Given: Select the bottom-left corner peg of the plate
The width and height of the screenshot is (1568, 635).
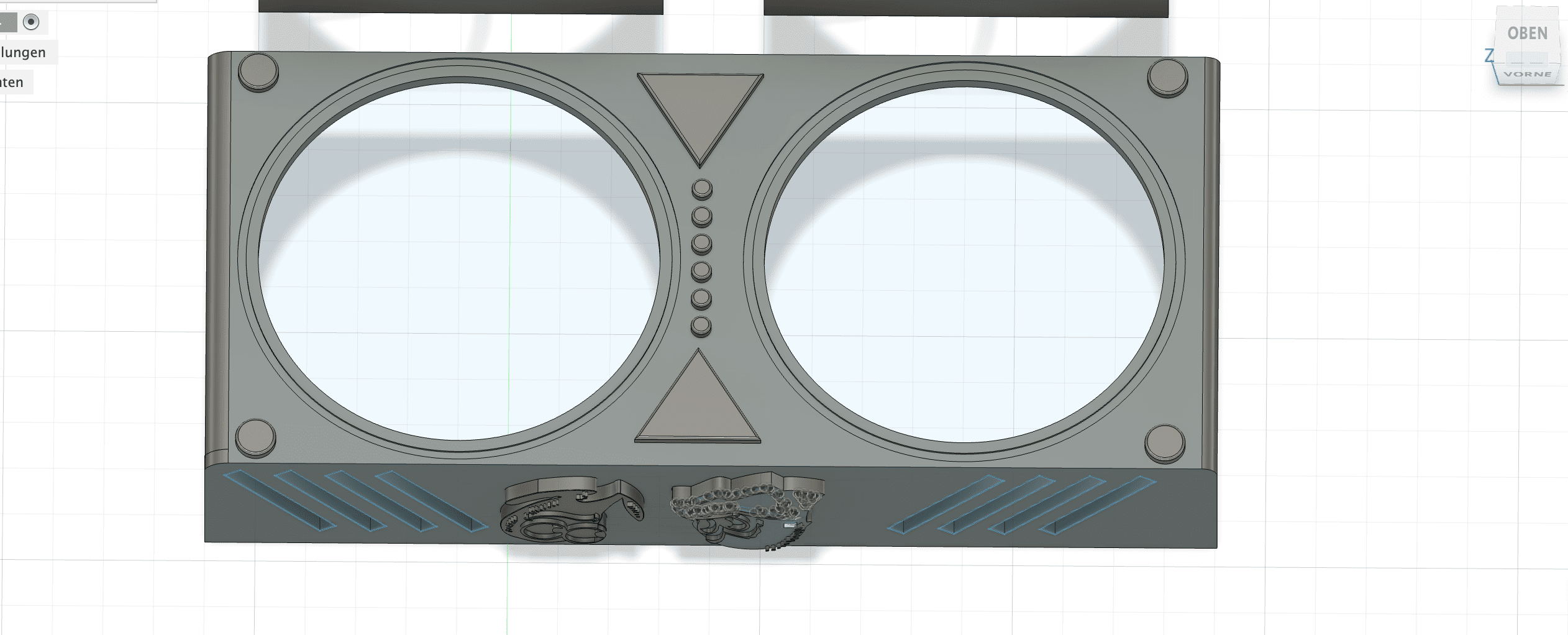Looking at the screenshot, I should point(255,437).
